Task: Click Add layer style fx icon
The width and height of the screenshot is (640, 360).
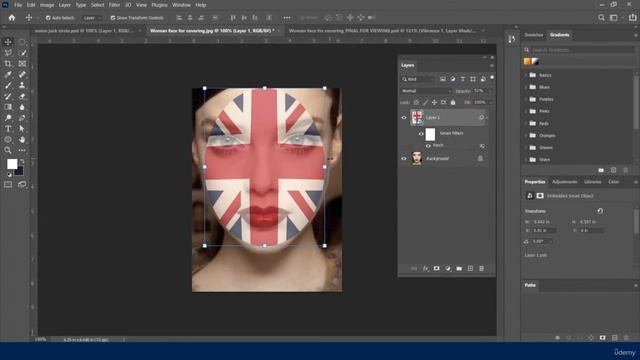Action: pyautogui.click(x=425, y=269)
